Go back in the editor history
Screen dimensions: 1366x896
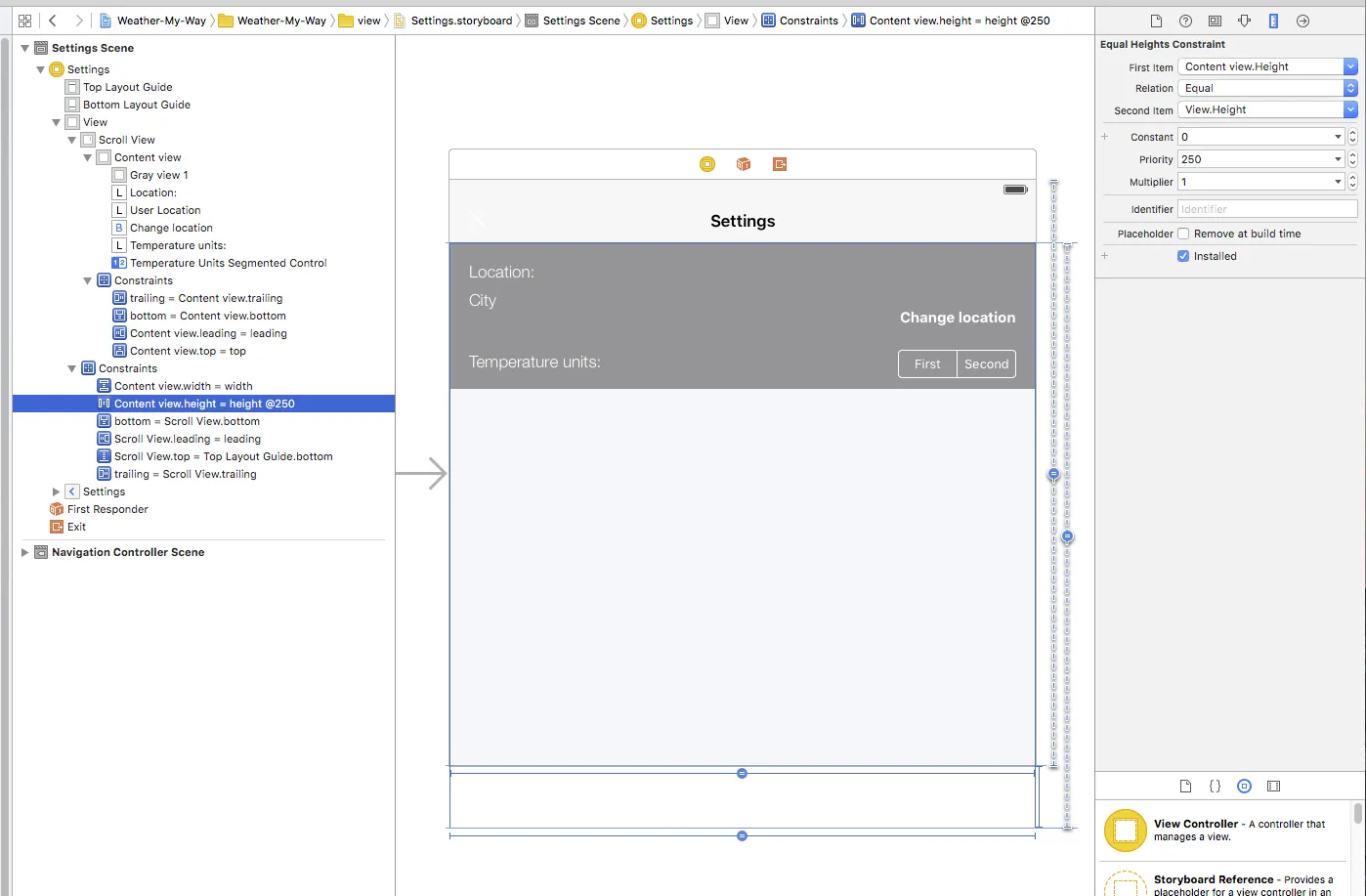tap(53, 21)
